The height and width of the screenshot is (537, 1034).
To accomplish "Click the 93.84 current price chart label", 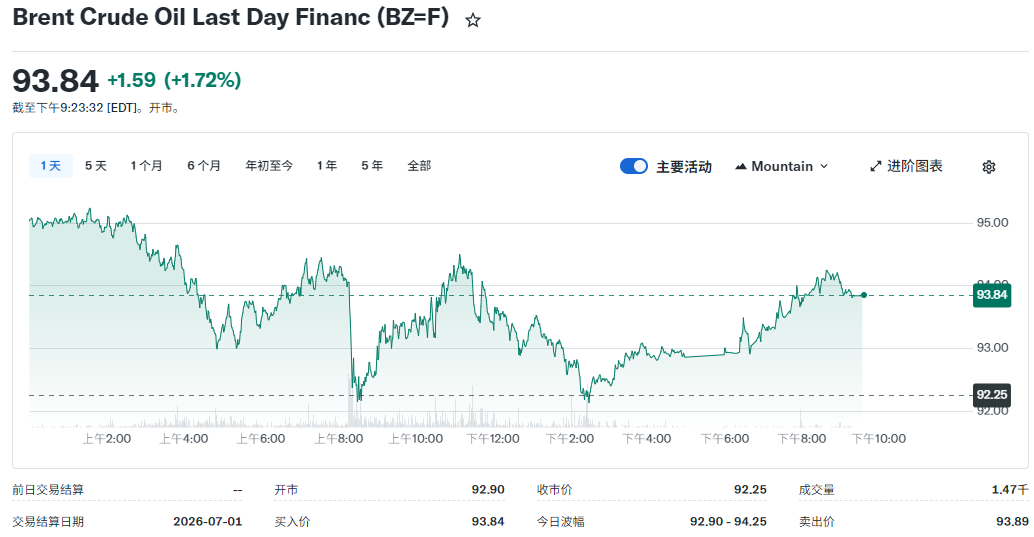I will point(992,295).
